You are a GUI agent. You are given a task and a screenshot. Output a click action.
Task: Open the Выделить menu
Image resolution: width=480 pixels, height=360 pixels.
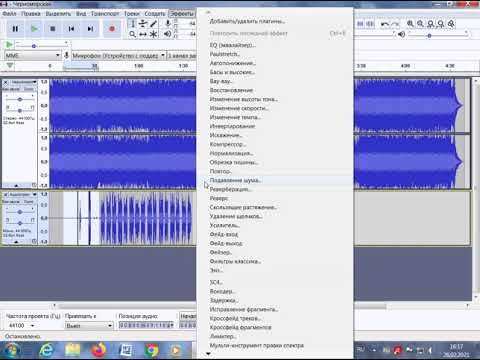[x=58, y=14]
